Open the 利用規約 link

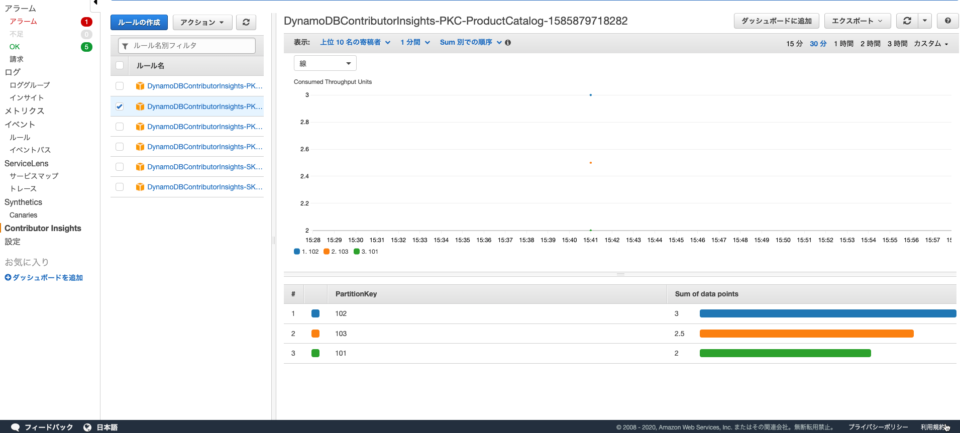tap(933, 427)
